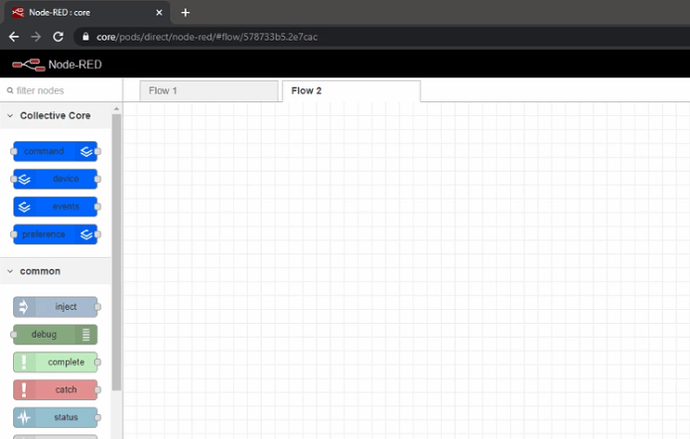Close the Node-RED : core browser tab
The width and height of the screenshot is (690, 439).
(159, 13)
